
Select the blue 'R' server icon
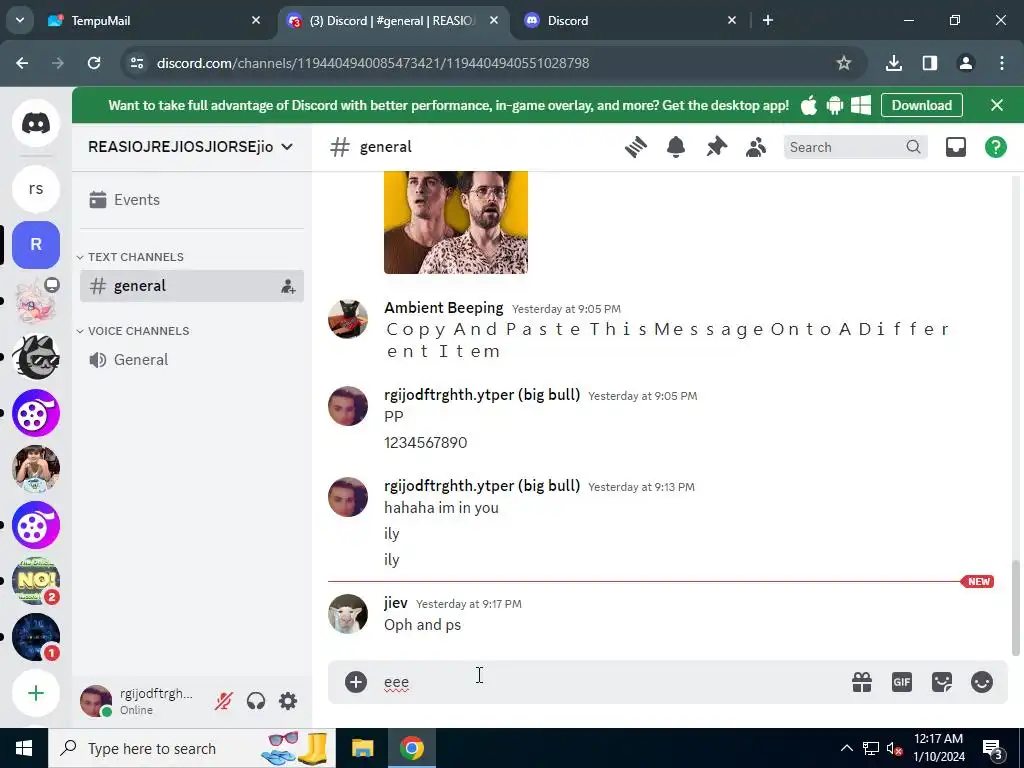click(x=36, y=244)
